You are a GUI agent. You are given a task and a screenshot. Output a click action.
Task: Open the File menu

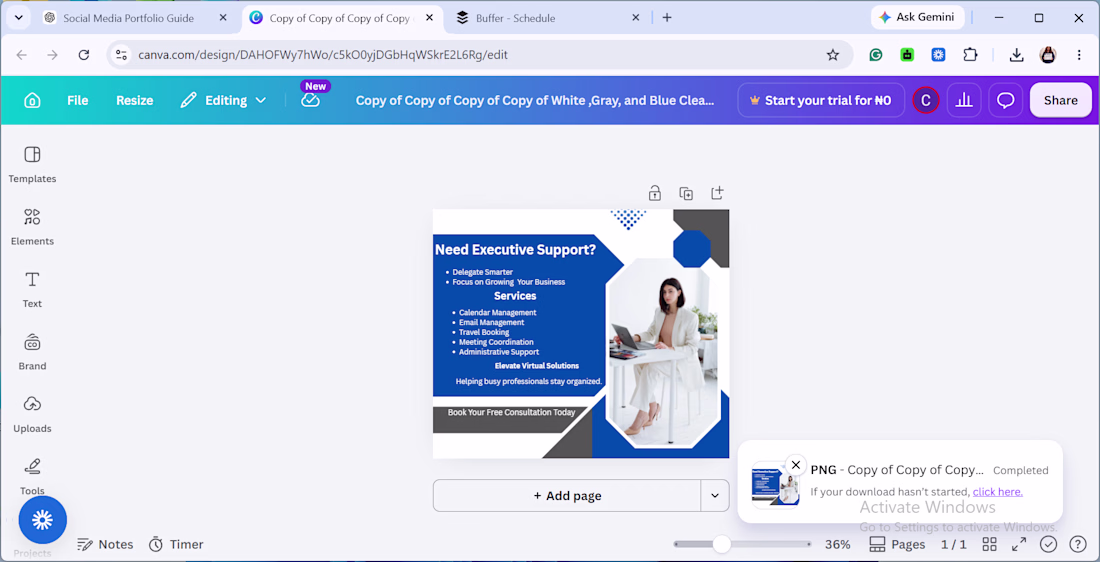(x=78, y=100)
